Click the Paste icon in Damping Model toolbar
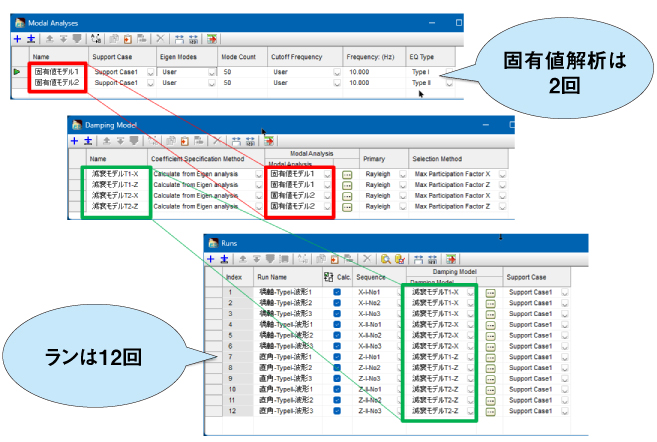Image resolution: width=657 pixels, height=442 pixels. pyautogui.click(x=185, y=141)
